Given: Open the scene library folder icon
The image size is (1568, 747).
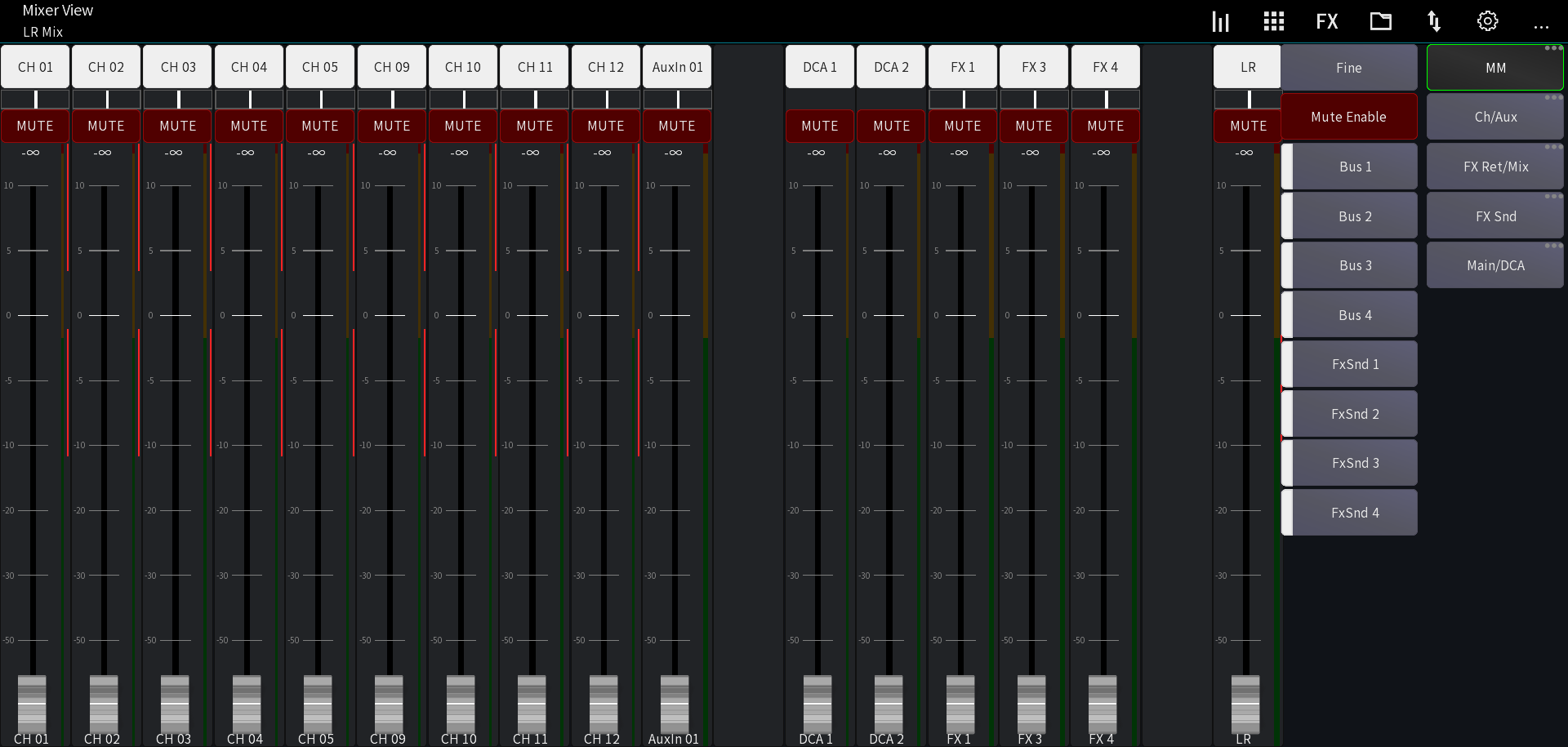Looking at the screenshot, I should pos(1380,20).
